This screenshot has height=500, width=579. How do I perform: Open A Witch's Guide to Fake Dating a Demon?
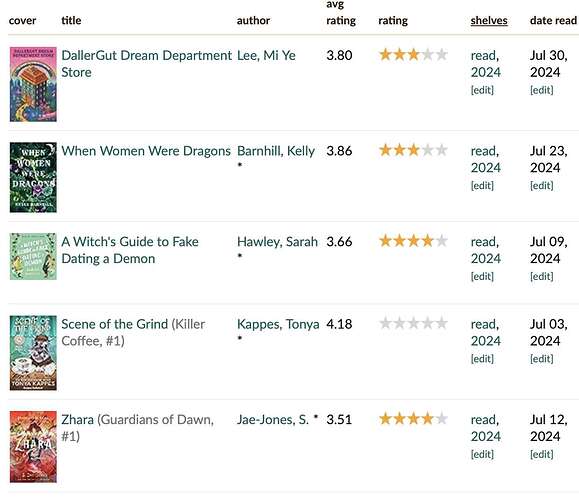point(130,250)
